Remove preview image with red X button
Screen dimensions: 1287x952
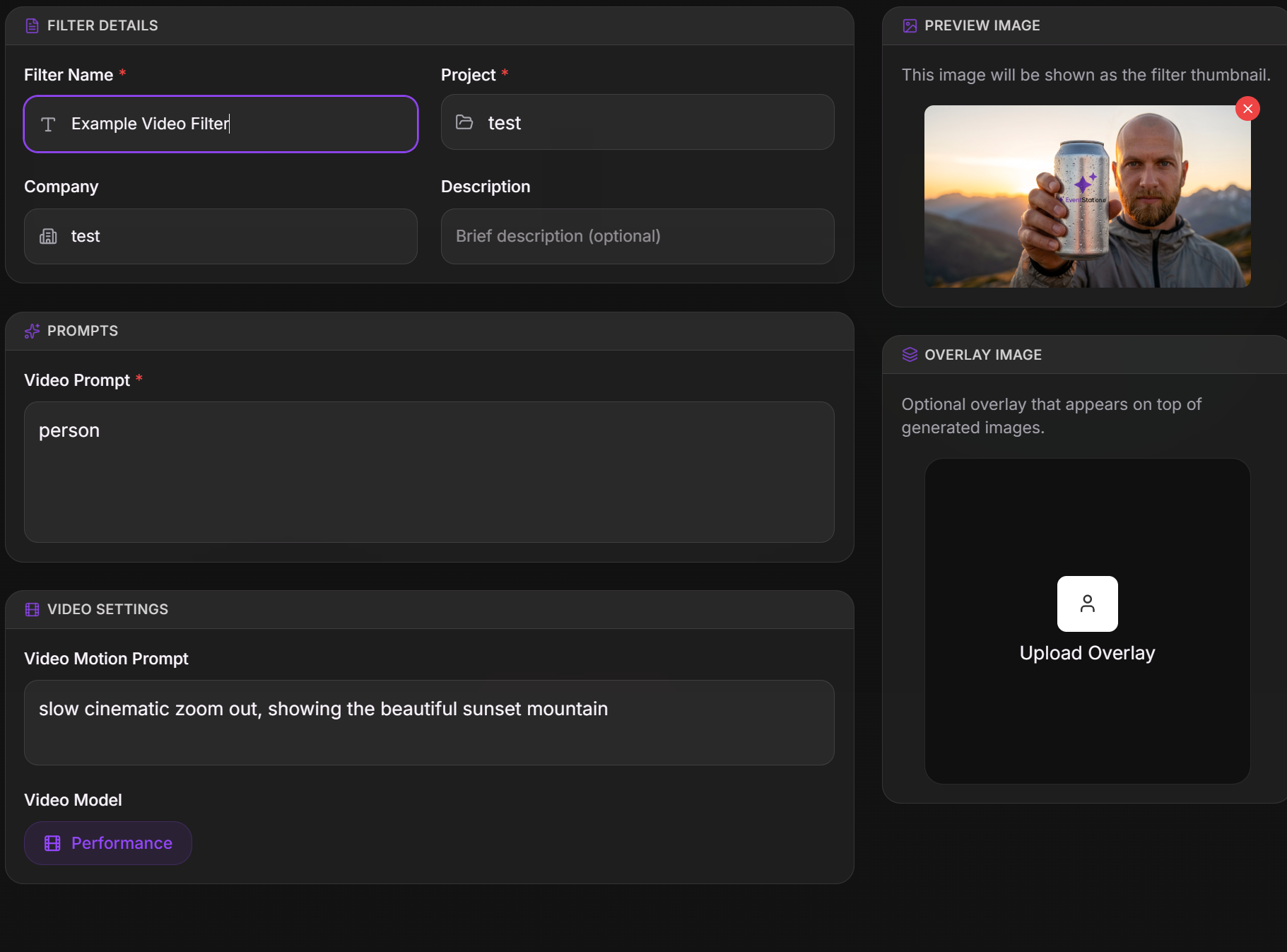(x=1247, y=109)
